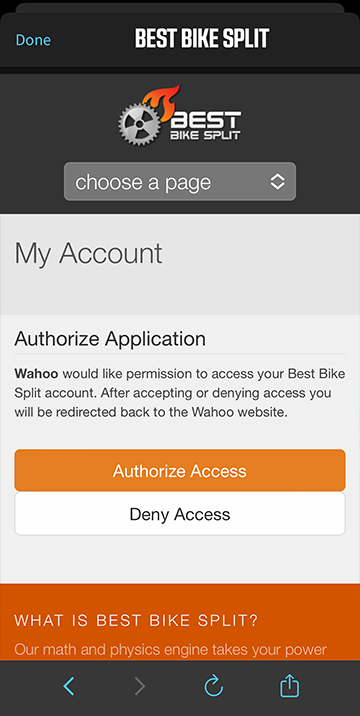Click the Authorize Application heading

click(110, 339)
